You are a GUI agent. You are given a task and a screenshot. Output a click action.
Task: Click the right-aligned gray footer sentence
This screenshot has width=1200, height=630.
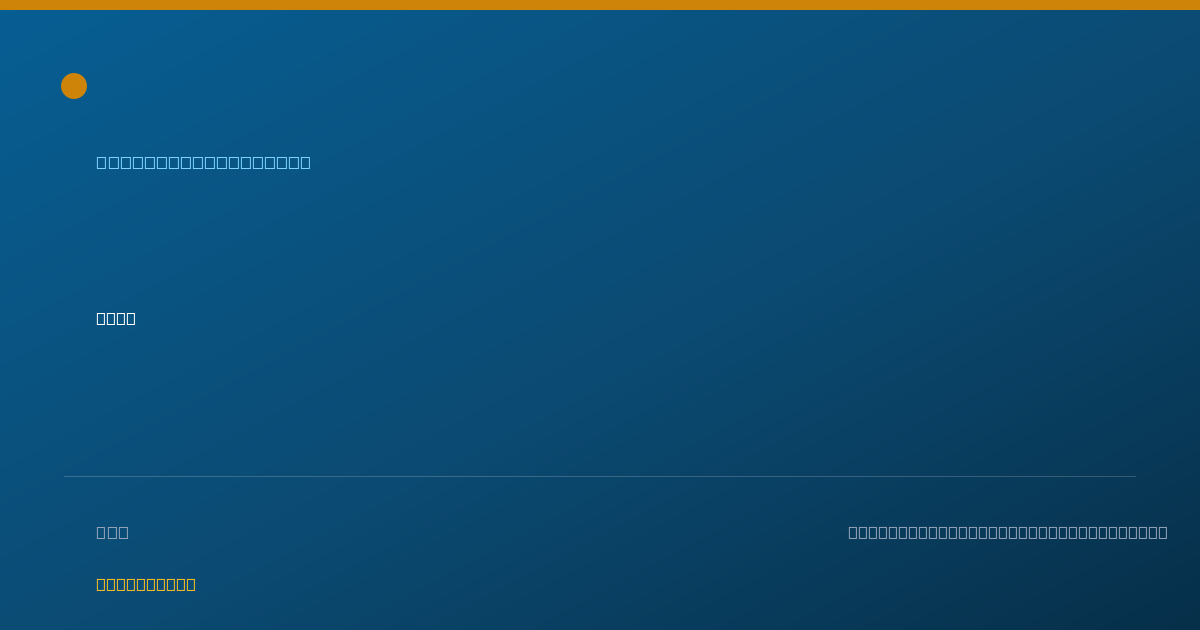1008,532
